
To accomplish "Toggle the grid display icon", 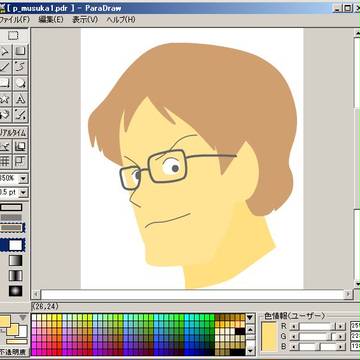I will tap(5, 161).
